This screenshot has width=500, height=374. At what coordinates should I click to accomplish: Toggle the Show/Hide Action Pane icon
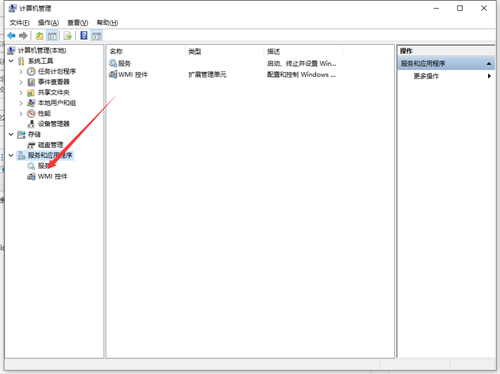(x=96, y=35)
